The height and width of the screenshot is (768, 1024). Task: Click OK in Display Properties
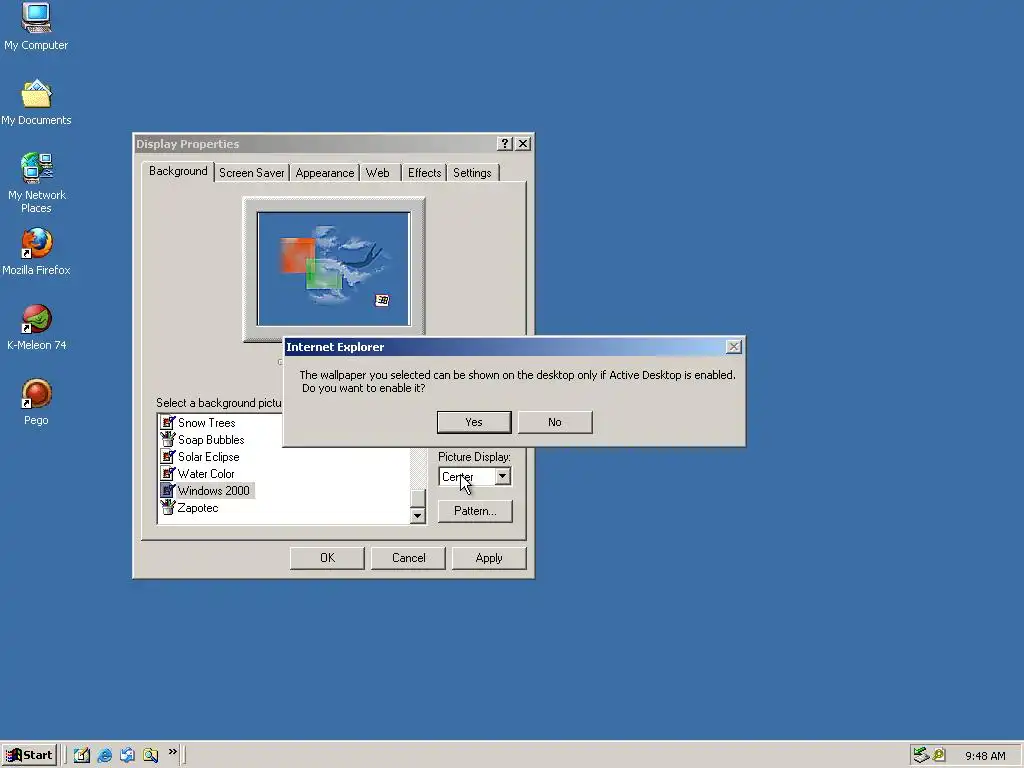click(327, 558)
